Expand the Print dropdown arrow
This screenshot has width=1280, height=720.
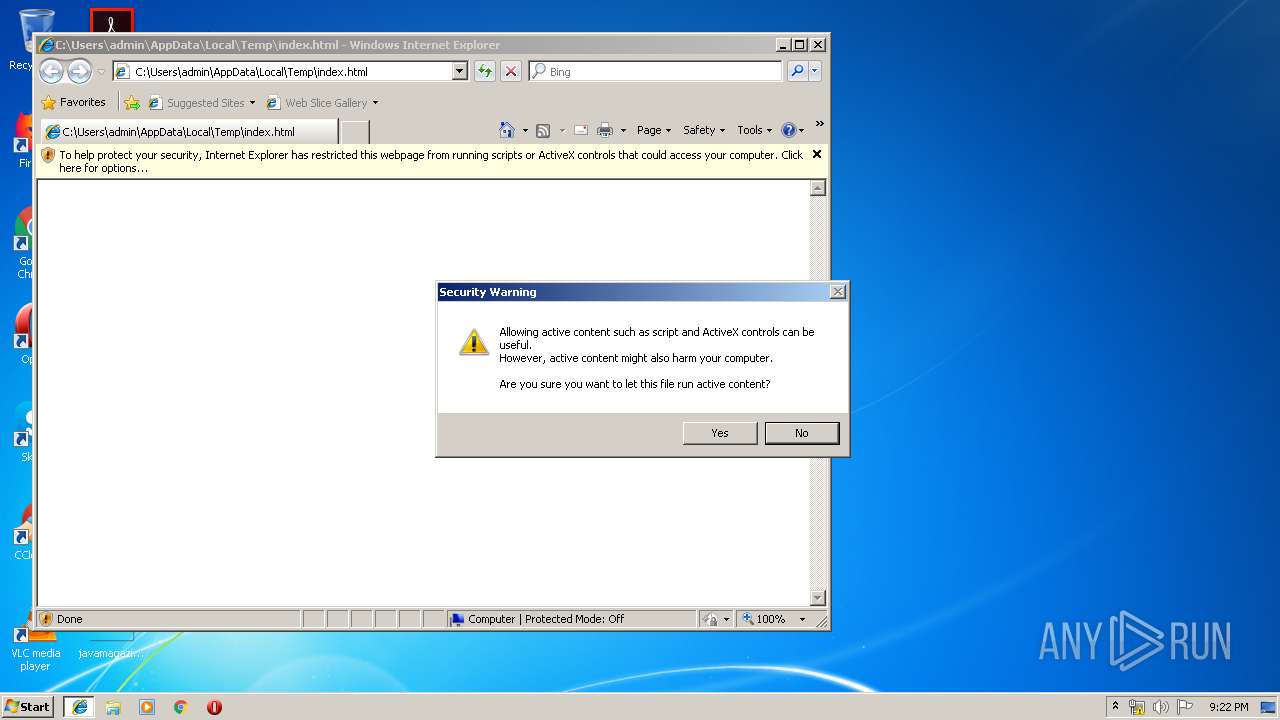pos(623,131)
